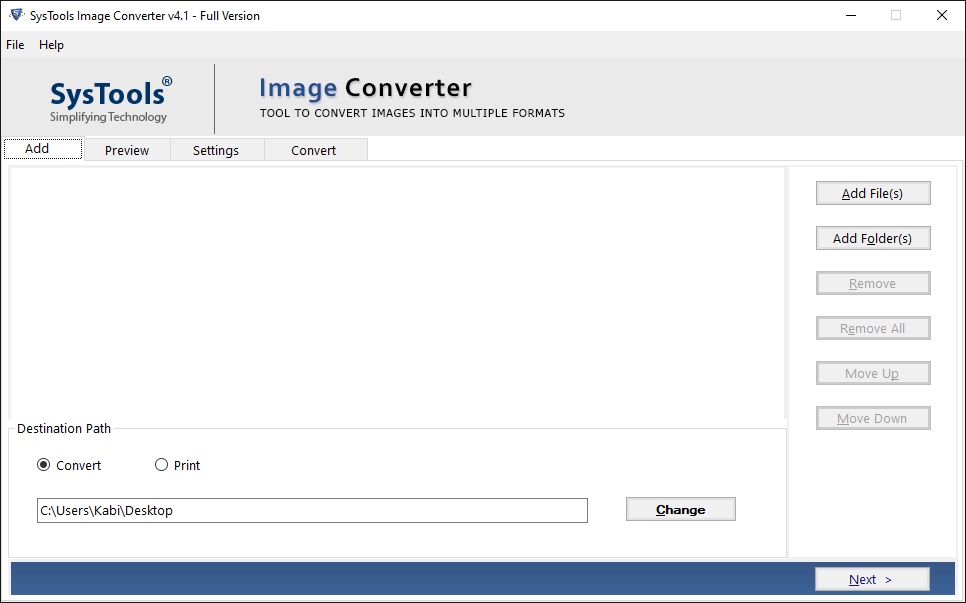This screenshot has height=603, width=966.
Task: Select the Print radio option
Action: [x=177, y=465]
